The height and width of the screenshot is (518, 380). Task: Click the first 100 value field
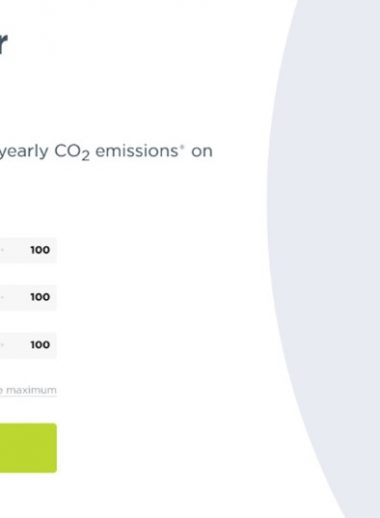coord(28,250)
